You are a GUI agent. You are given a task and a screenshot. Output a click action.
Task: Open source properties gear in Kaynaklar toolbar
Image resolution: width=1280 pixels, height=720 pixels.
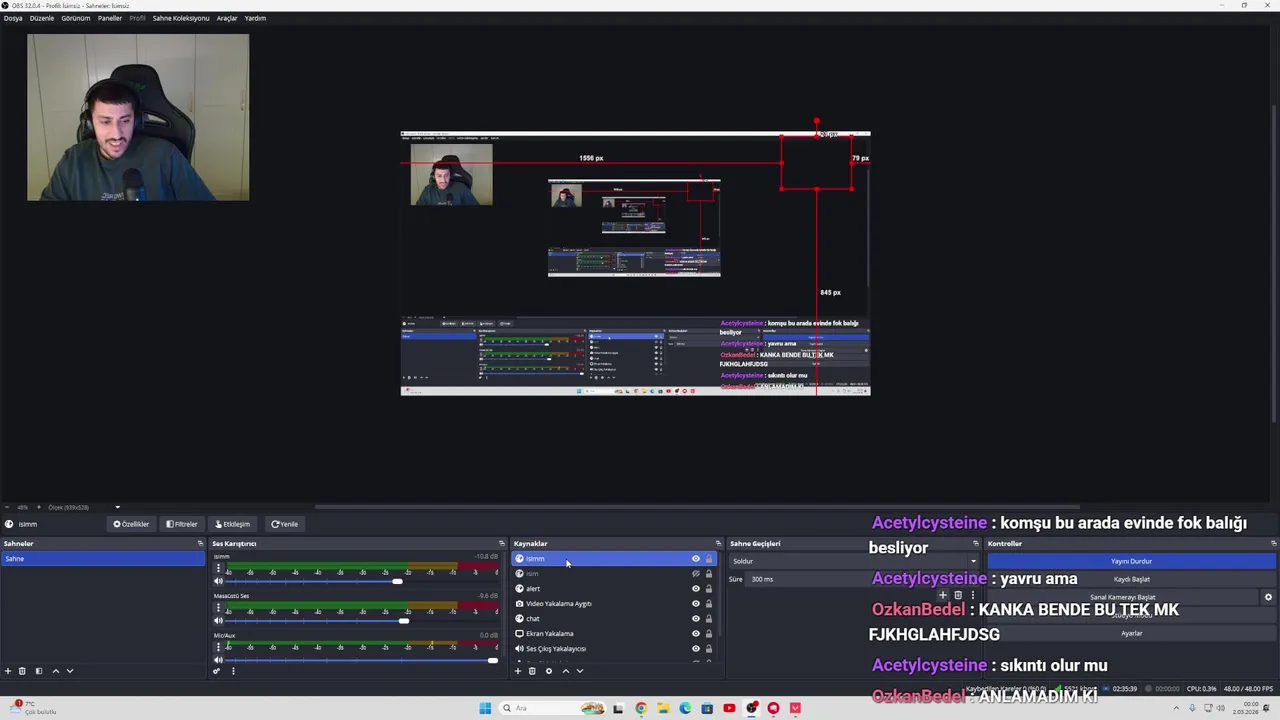coord(548,671)
